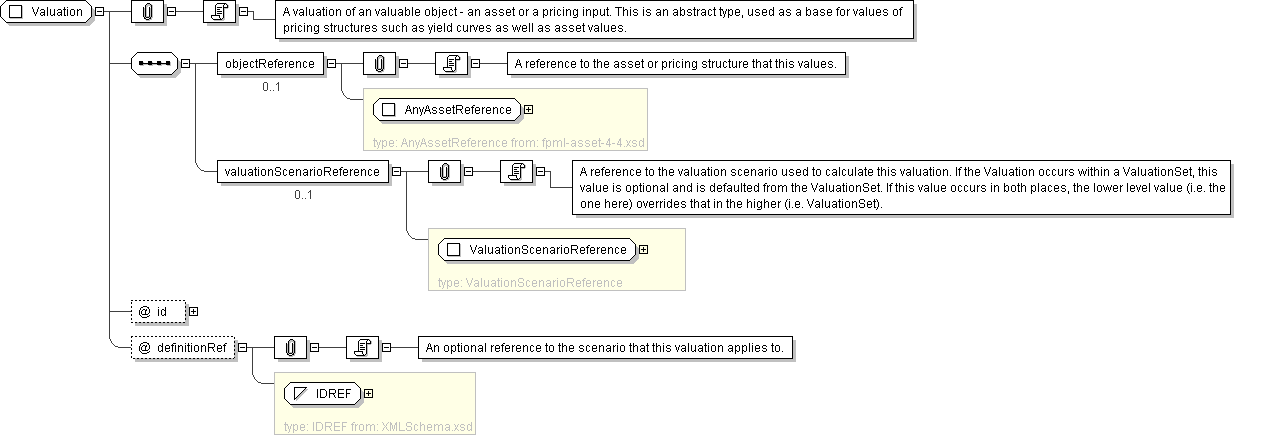1272x436 pixels.
Task: Click the documentation icon next to valuationScenarioReference
Action: pyautogui.click(x=515, y=172)
